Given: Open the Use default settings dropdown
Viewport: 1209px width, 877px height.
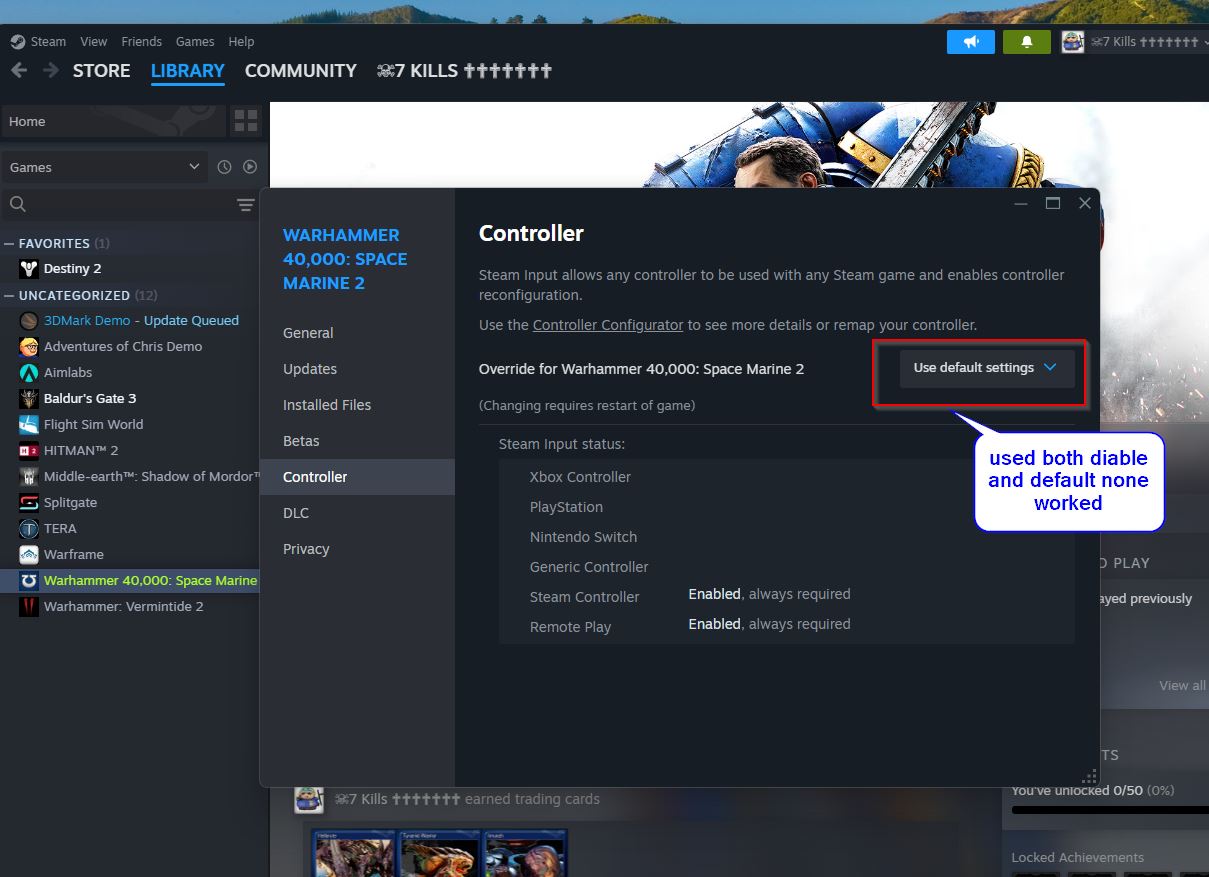Looking at the screenshot, I should click(x=987, y=368).
